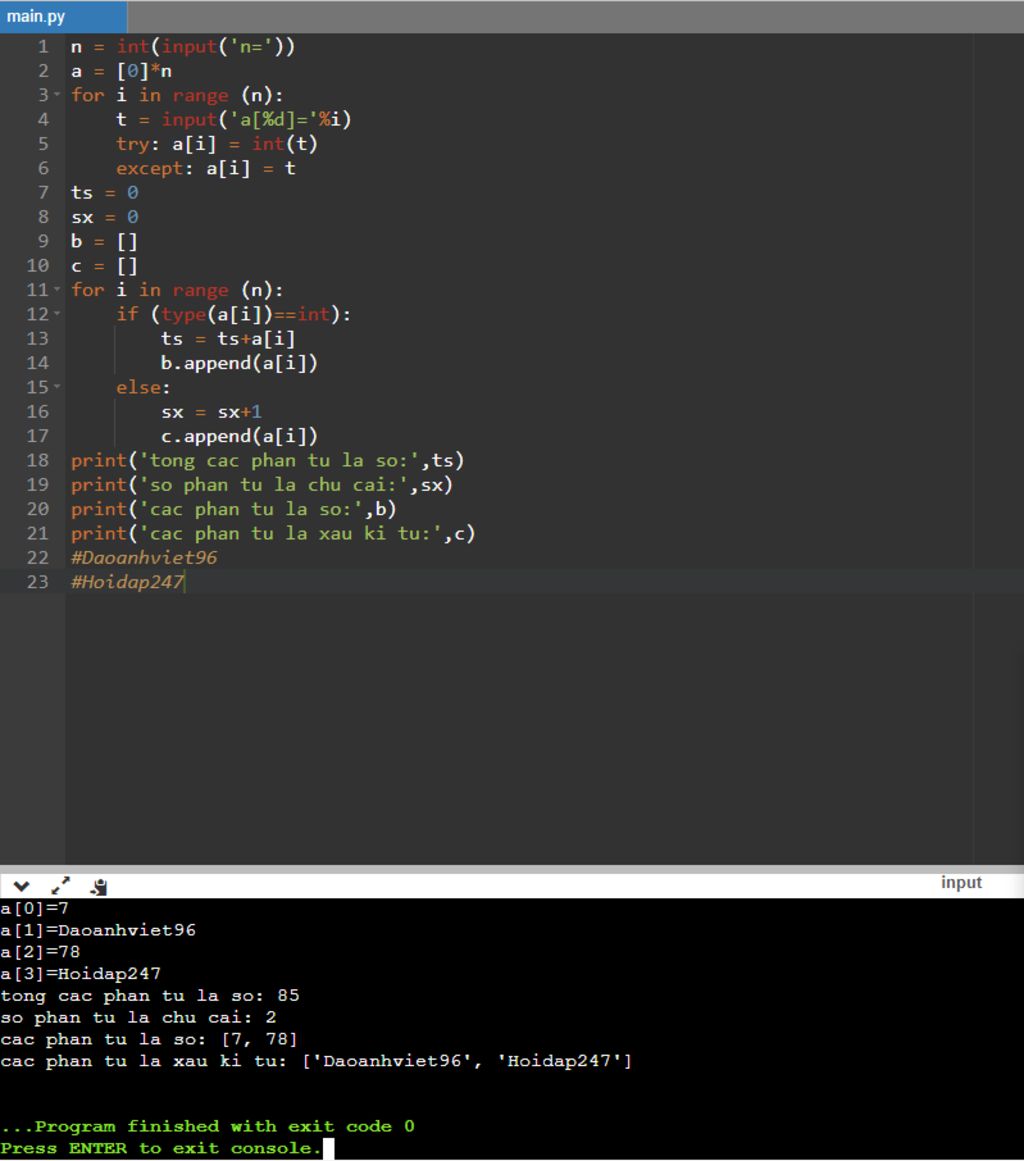1024x1161 pixels.
Task: Click the 'sx = sx+1' line
Action: click(x=212, y=412)
